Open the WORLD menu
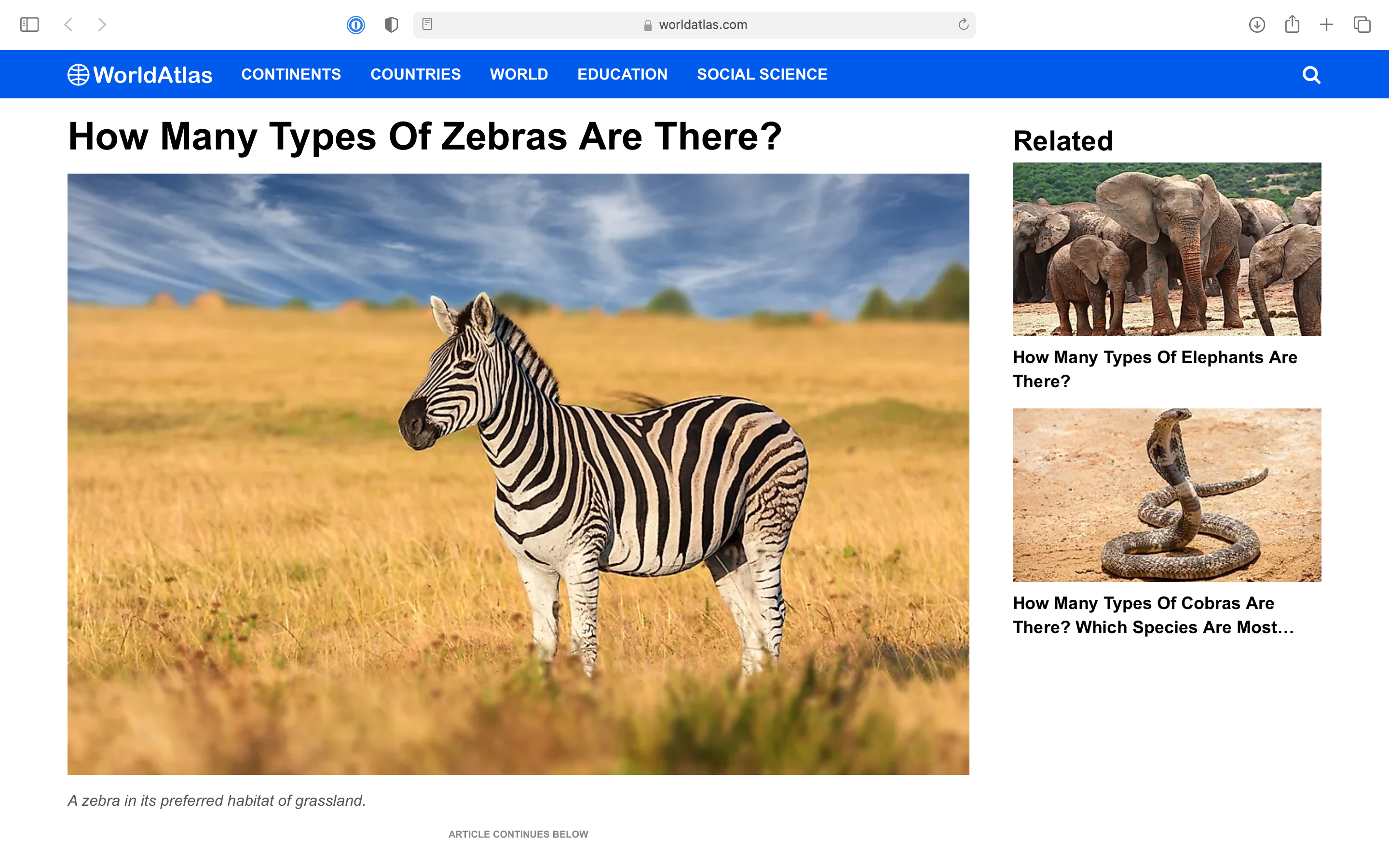The height and width of the screenshot is (868, 1389). click(519, 74)
